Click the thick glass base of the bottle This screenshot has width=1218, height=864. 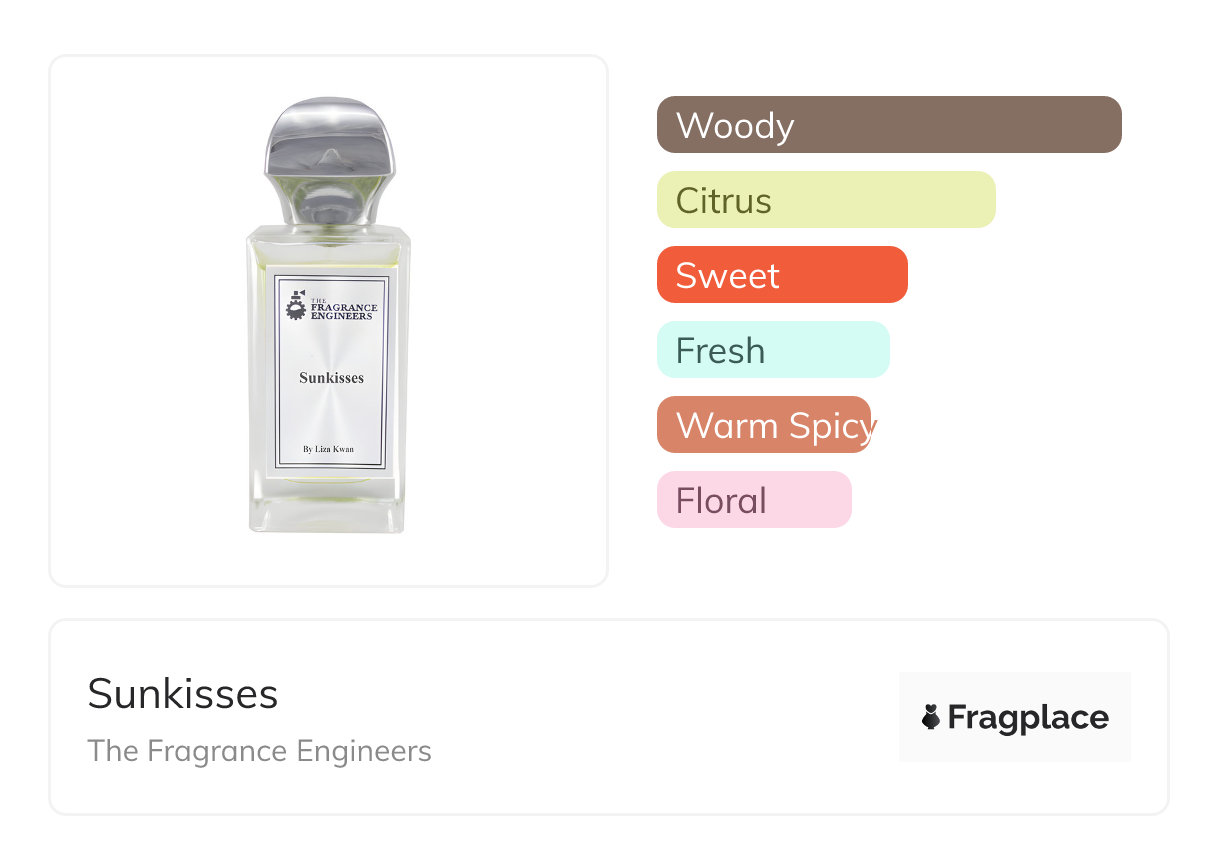click(328, 514)
